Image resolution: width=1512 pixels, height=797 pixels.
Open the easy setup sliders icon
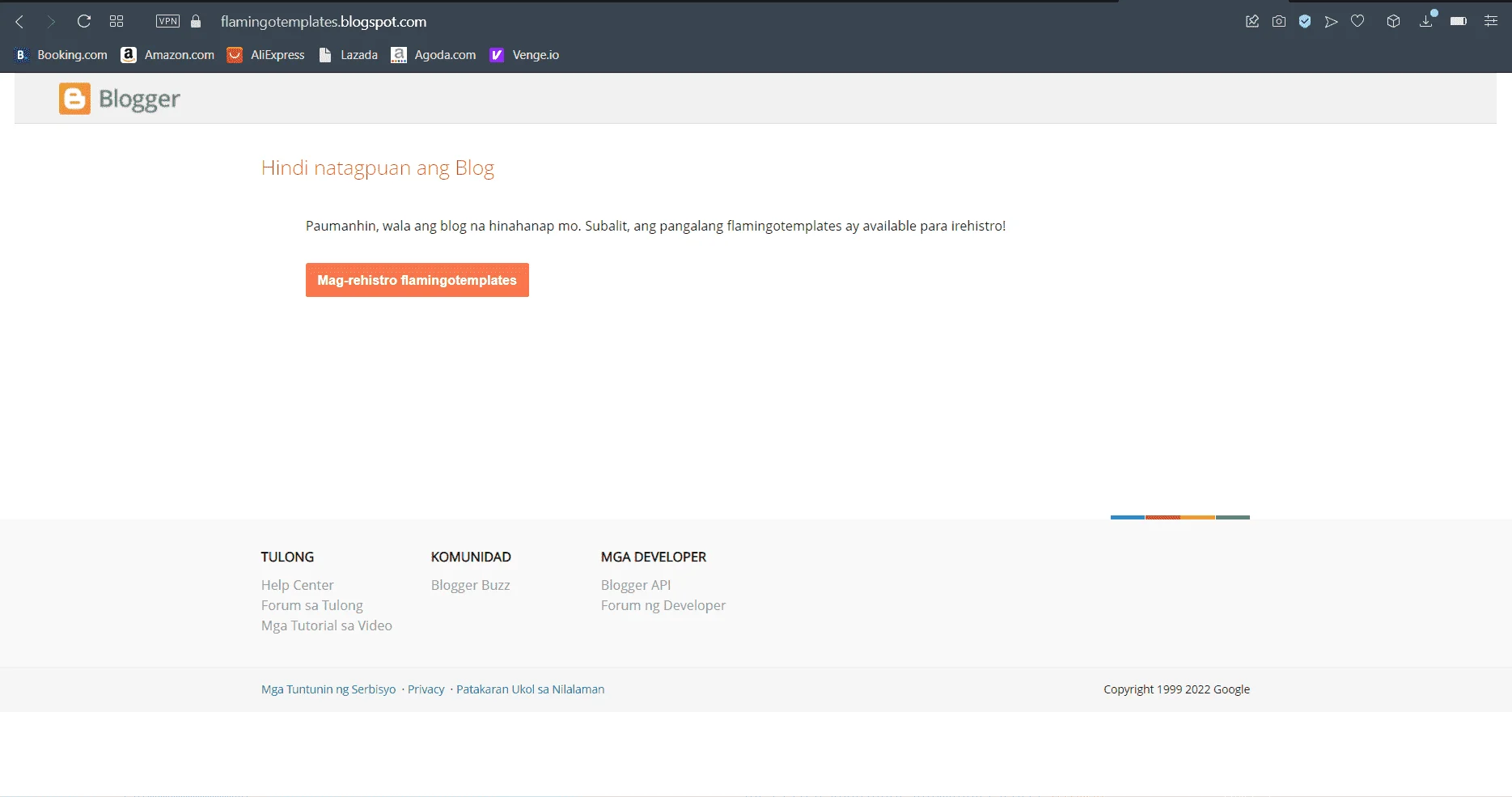[1491, 22]
